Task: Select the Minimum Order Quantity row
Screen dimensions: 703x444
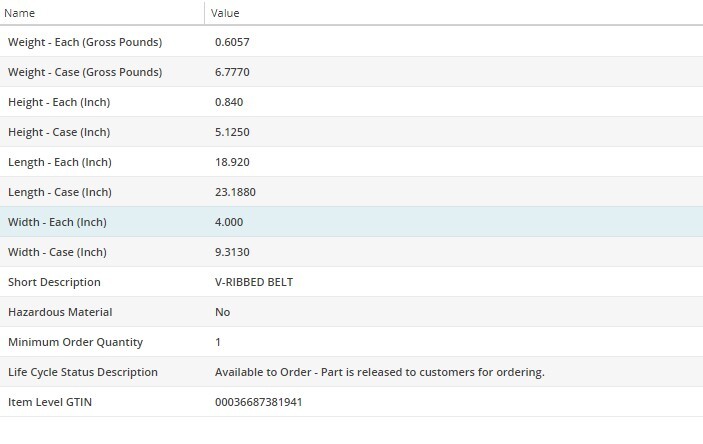Action: (x=75, y=342)
